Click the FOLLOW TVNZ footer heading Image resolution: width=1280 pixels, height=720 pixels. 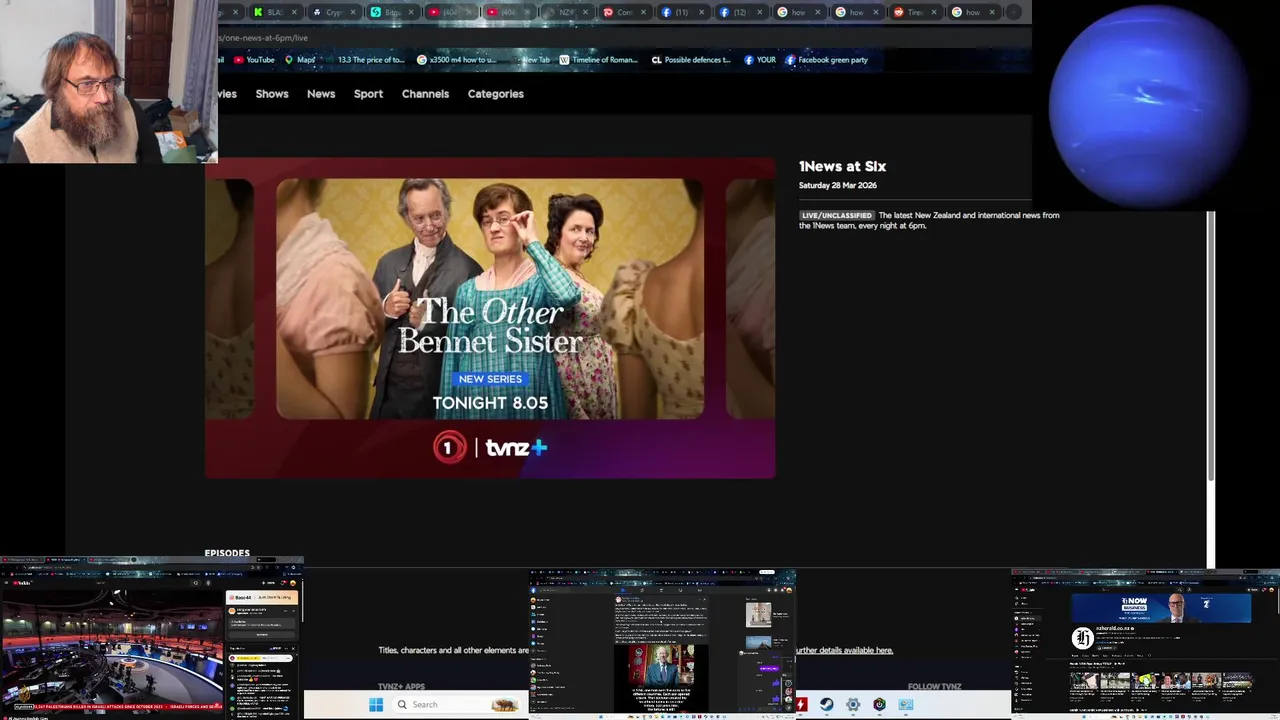click(x=935, y=687)
